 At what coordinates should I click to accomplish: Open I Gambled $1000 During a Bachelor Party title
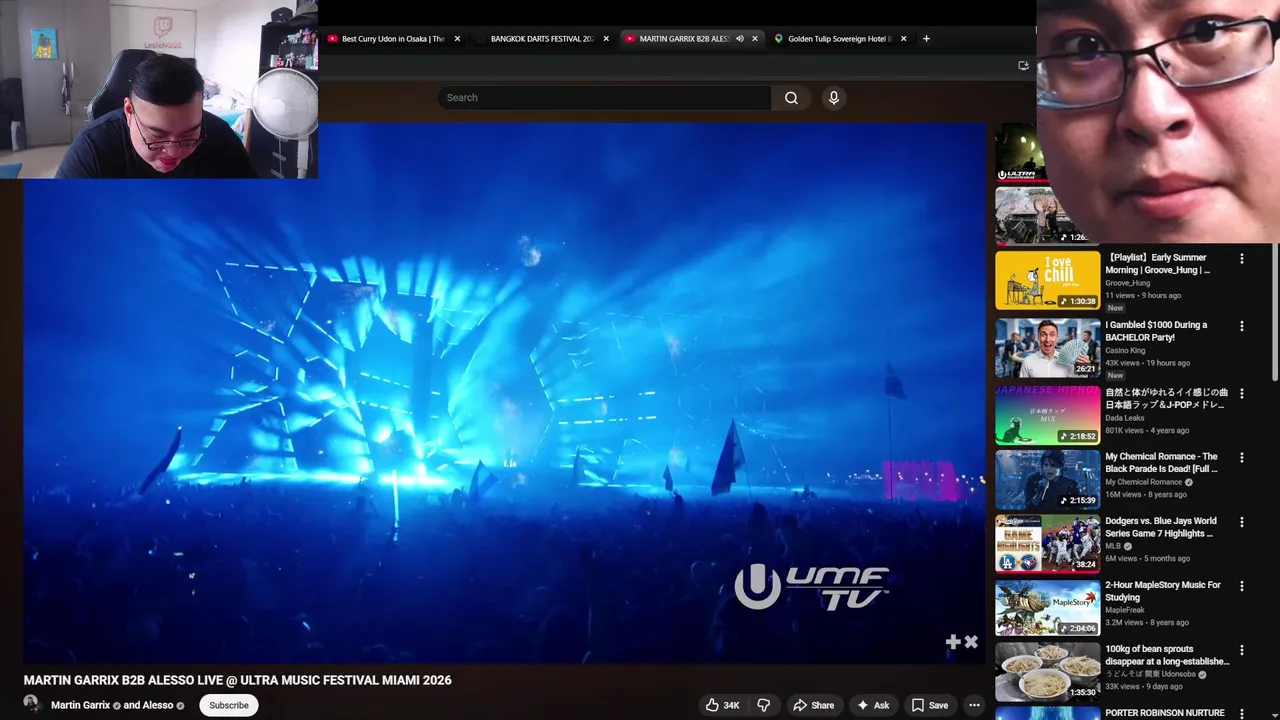[1156, 331]
